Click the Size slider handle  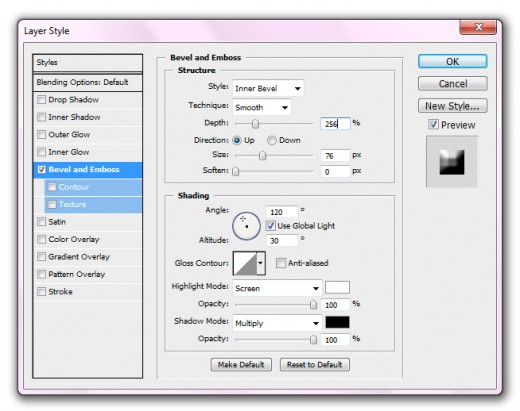(263, 156)
